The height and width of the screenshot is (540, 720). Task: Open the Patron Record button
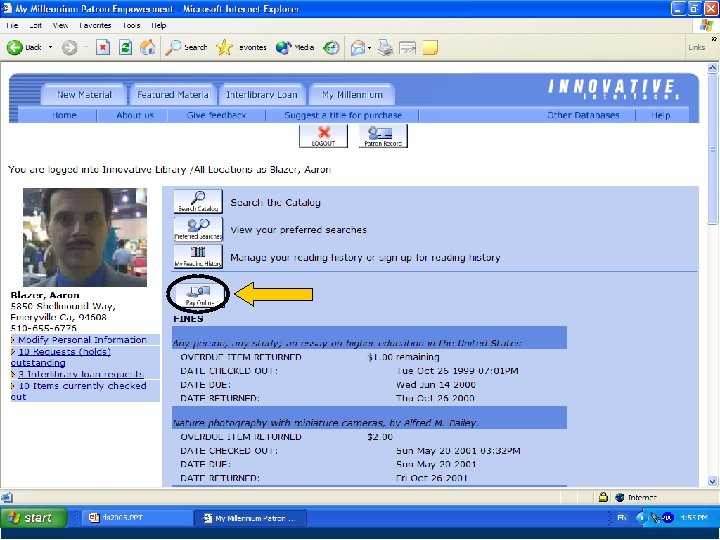[x=383, y=136]
